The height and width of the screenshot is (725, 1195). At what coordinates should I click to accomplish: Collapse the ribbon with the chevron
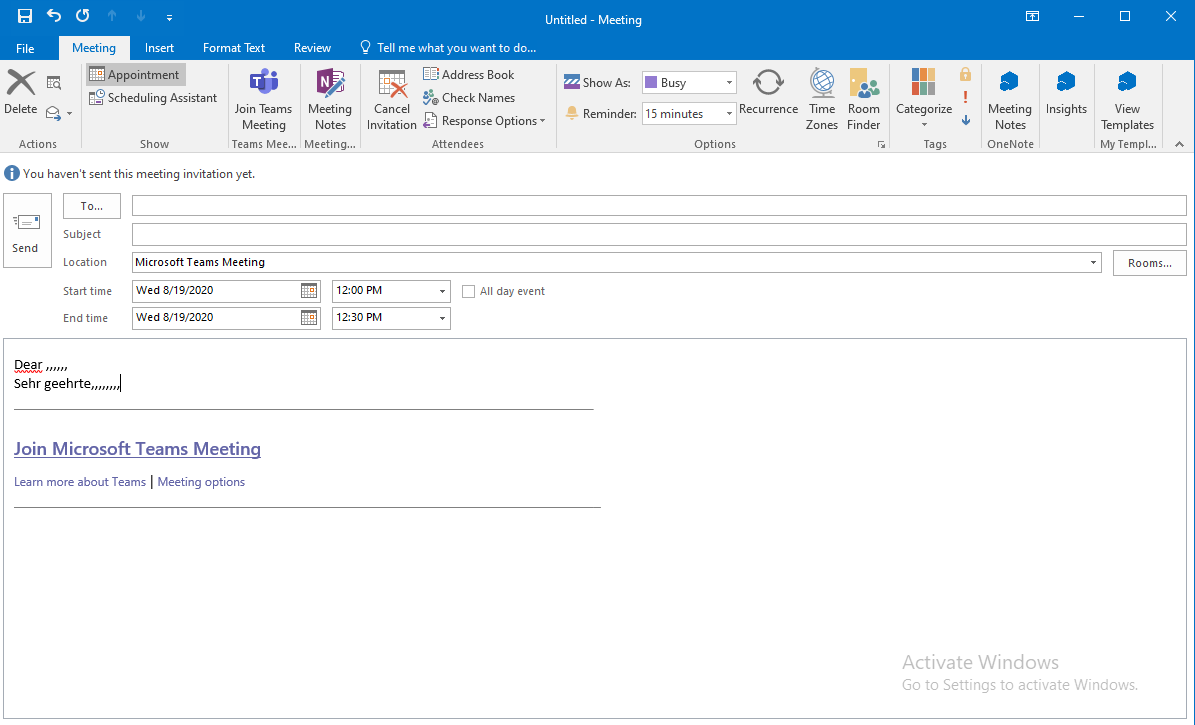tap(1179, 144)
